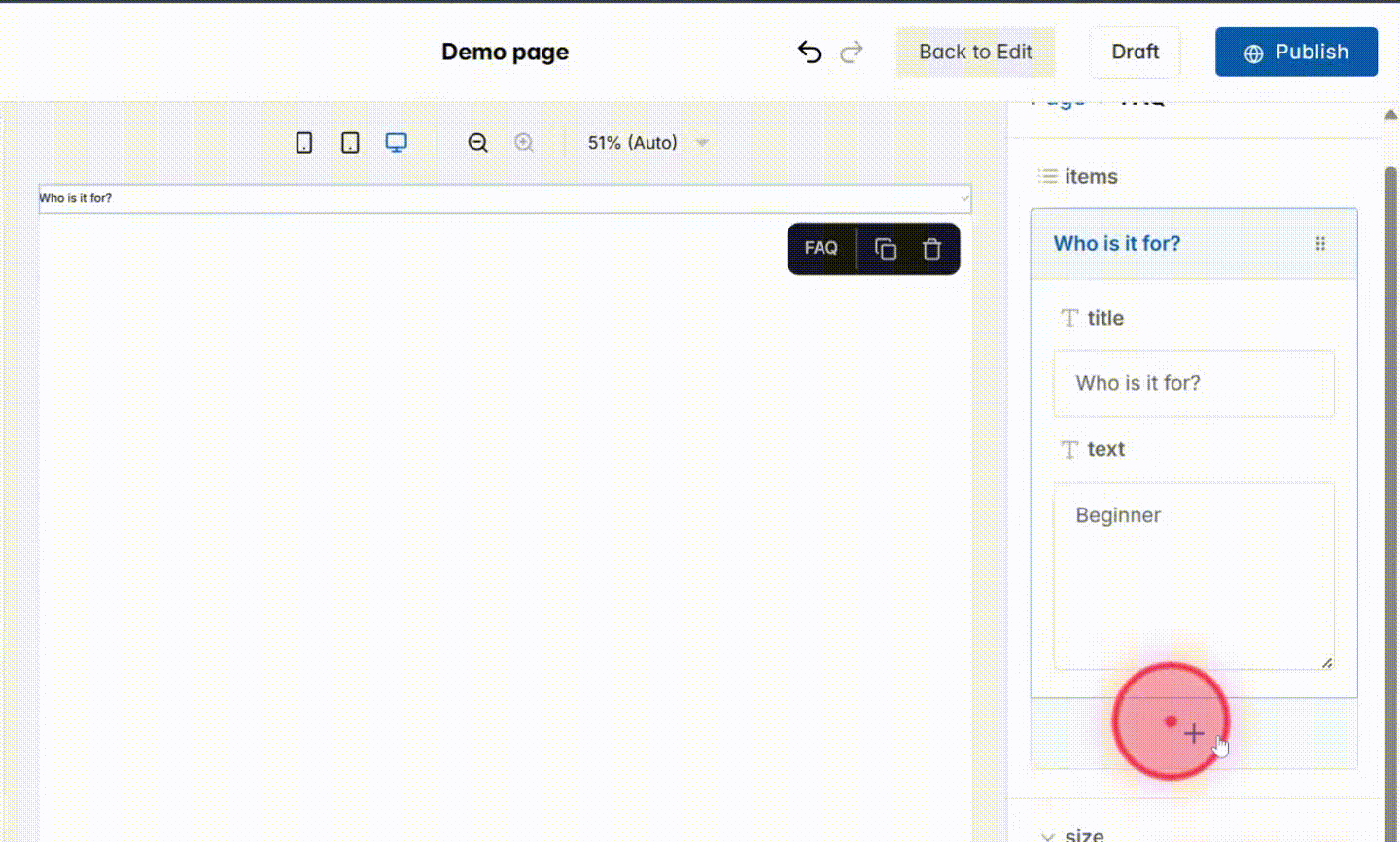Add a new FAQ item with the plus button
Viewport: 1400px width, 842px height.
click(1194, 734)
